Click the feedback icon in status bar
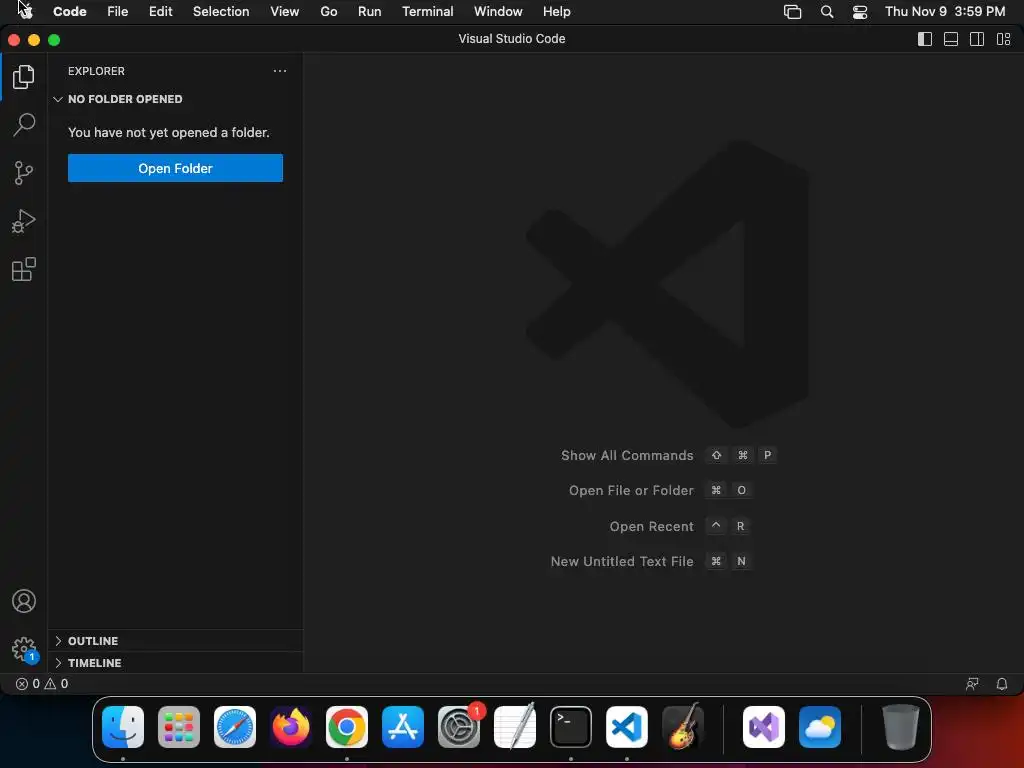1024x768 pixels. point(972,684)
